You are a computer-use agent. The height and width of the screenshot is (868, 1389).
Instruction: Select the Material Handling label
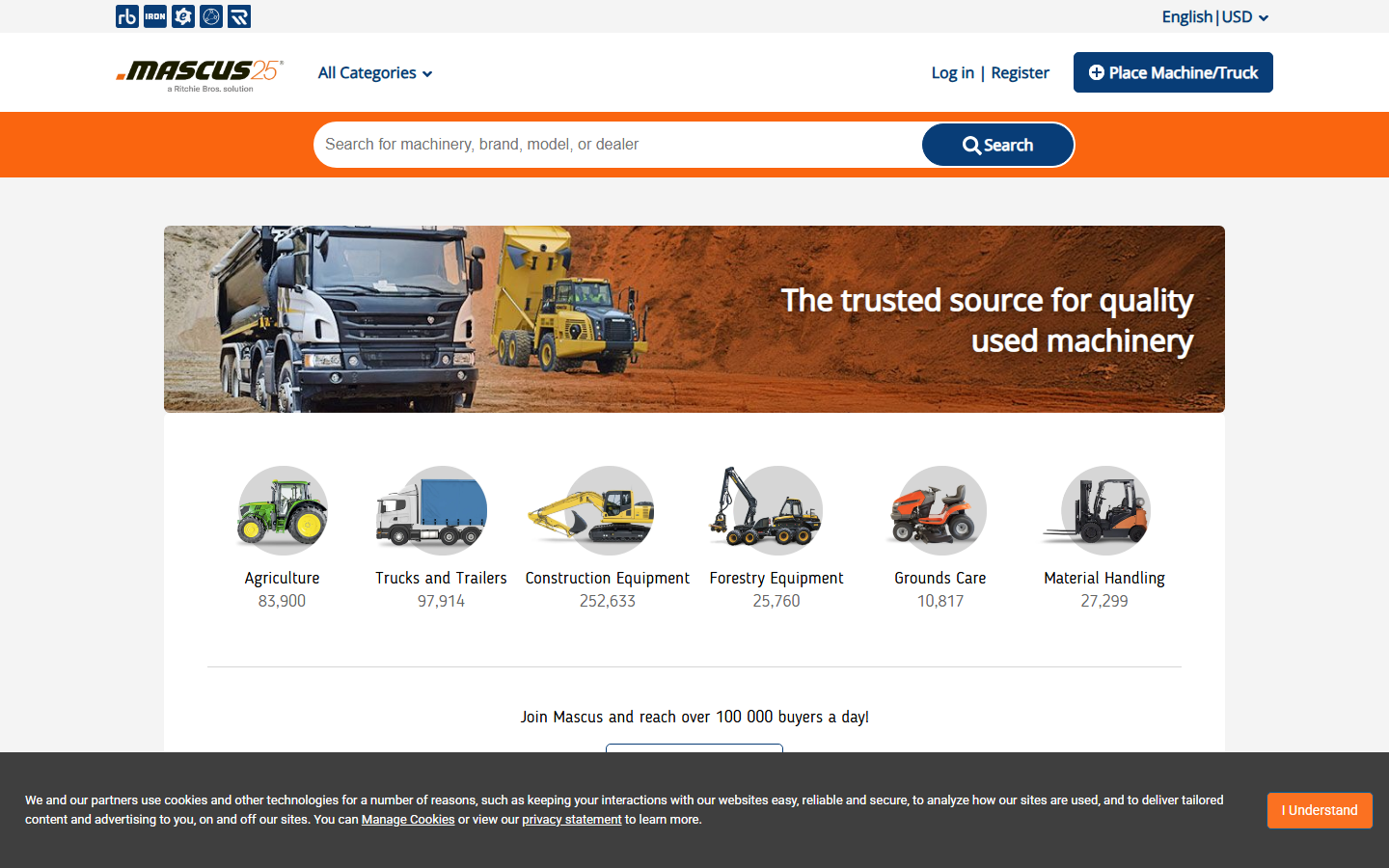coord(1104,578)
